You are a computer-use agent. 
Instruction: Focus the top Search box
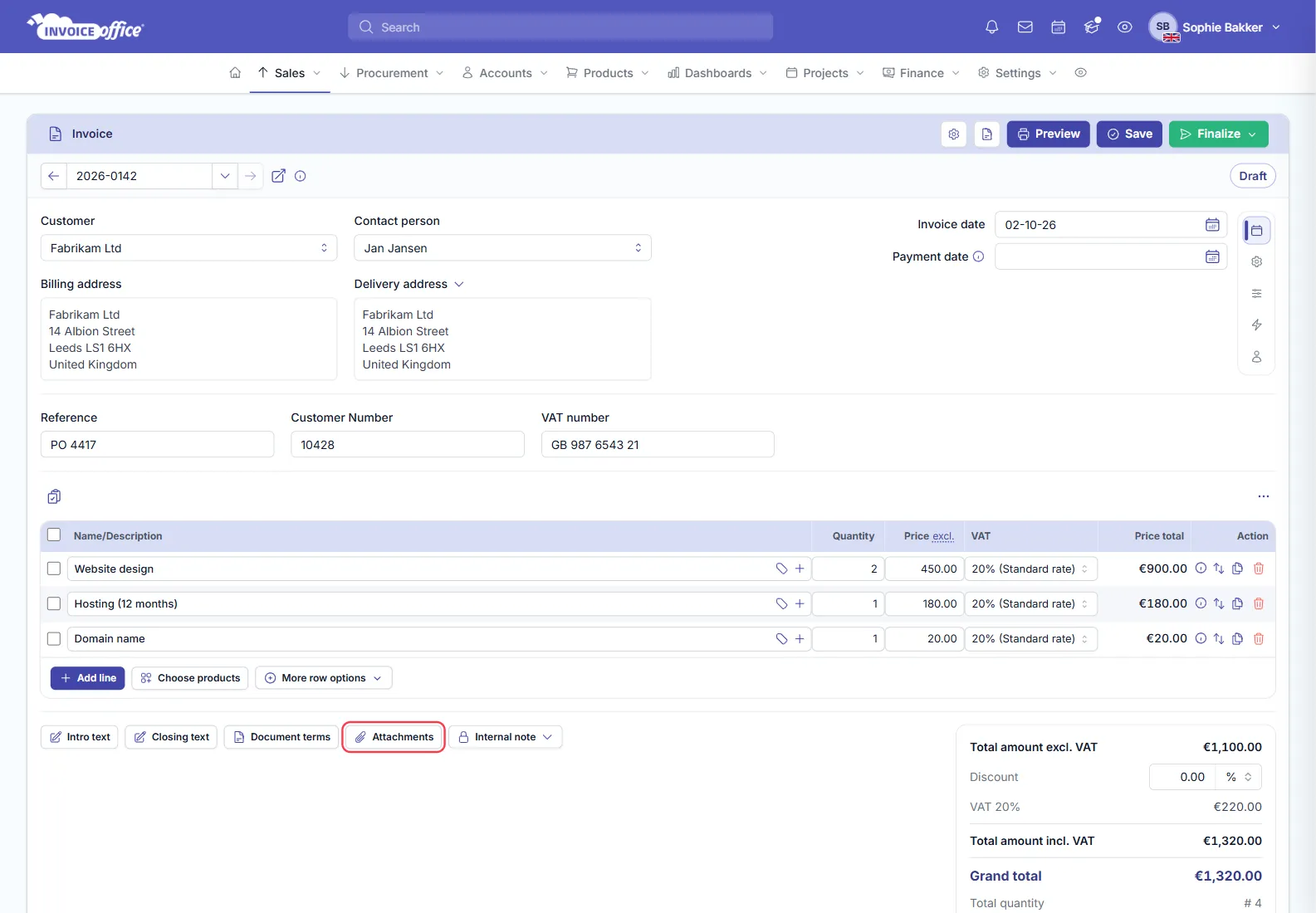click(x=560, y=27)
